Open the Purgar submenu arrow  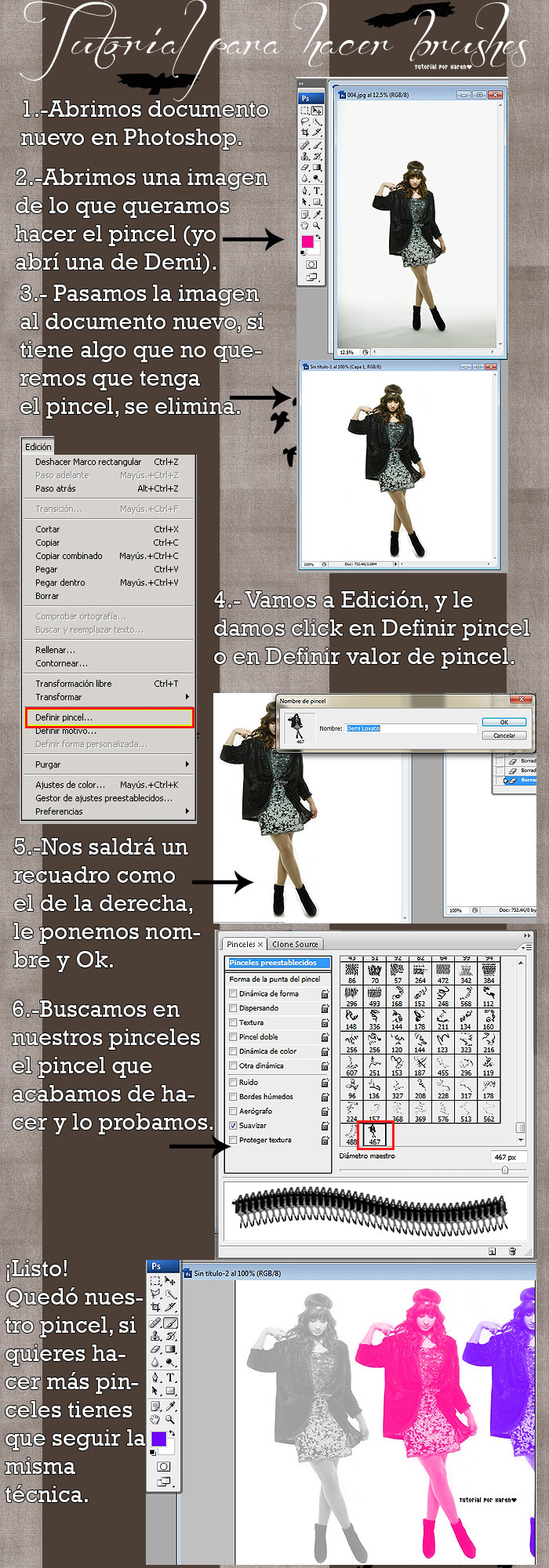pyautogui.click(x=187, y=764)
